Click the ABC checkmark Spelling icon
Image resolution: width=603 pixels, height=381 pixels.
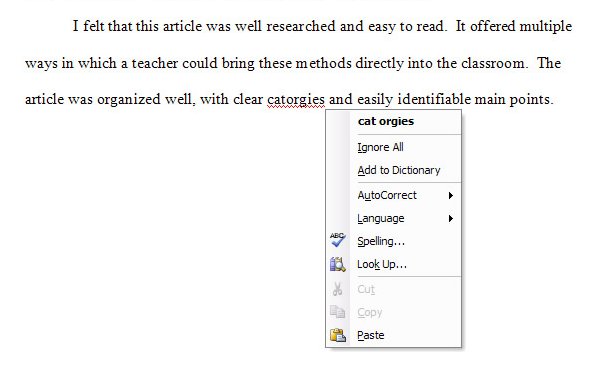338,240
